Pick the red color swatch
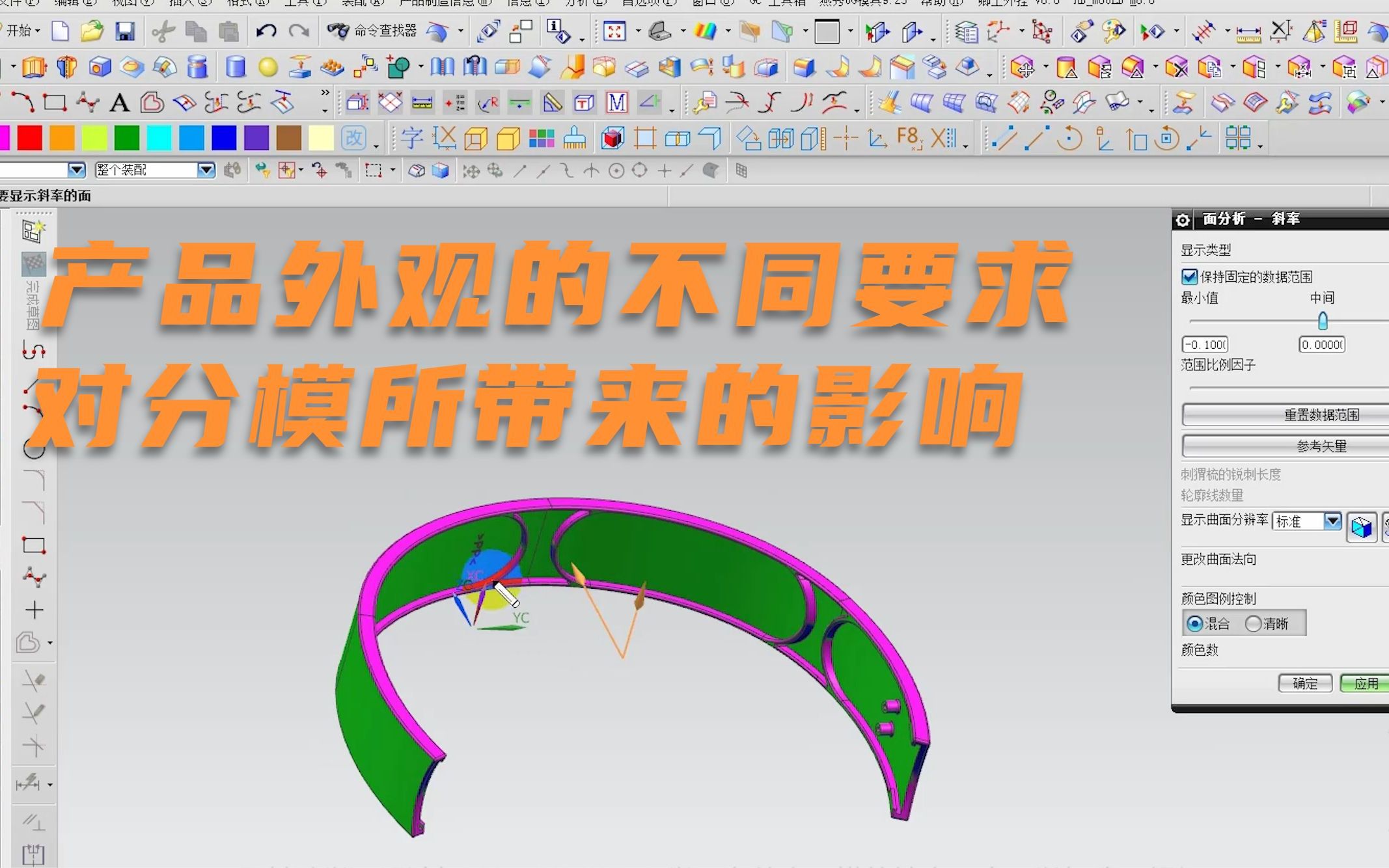Image resolution: width=1389 pixels, height=868 pixels. pyautogui.click(x=29, y=138)
